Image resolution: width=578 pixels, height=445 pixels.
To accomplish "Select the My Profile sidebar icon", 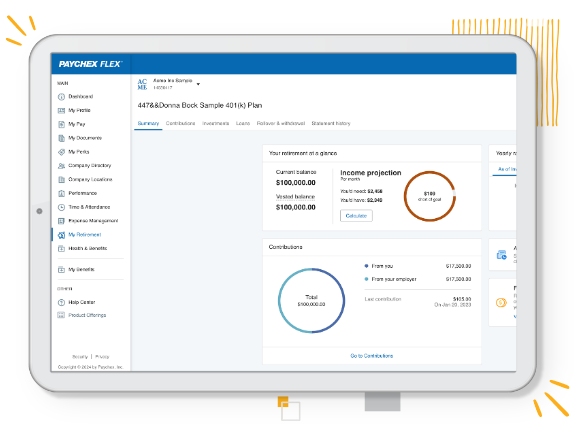I will click(x=62, y=111).
